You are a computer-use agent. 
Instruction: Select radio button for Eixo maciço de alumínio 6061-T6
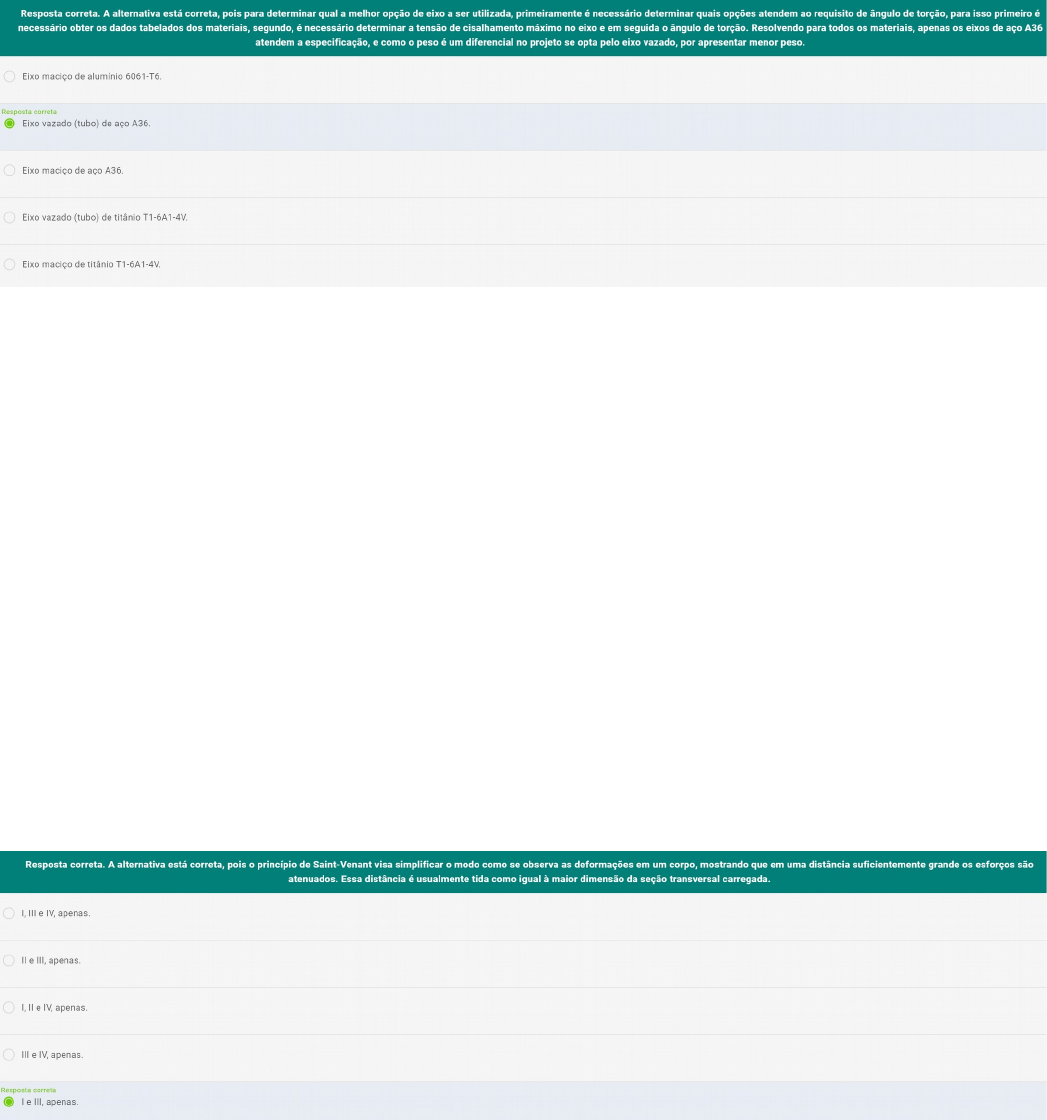10,76
